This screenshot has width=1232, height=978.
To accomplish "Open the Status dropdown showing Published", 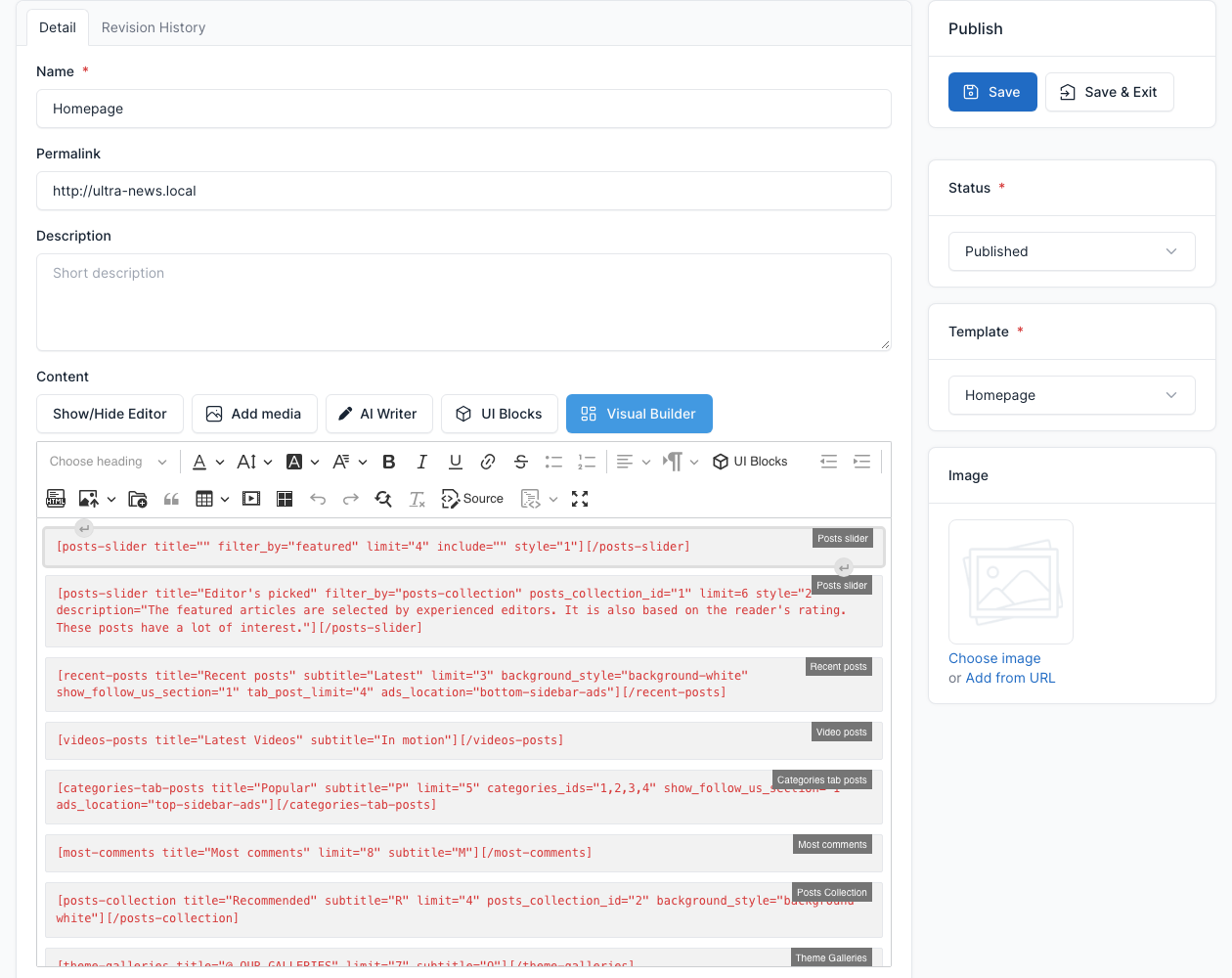I will pyautogui.click(x=1072, y=251).
